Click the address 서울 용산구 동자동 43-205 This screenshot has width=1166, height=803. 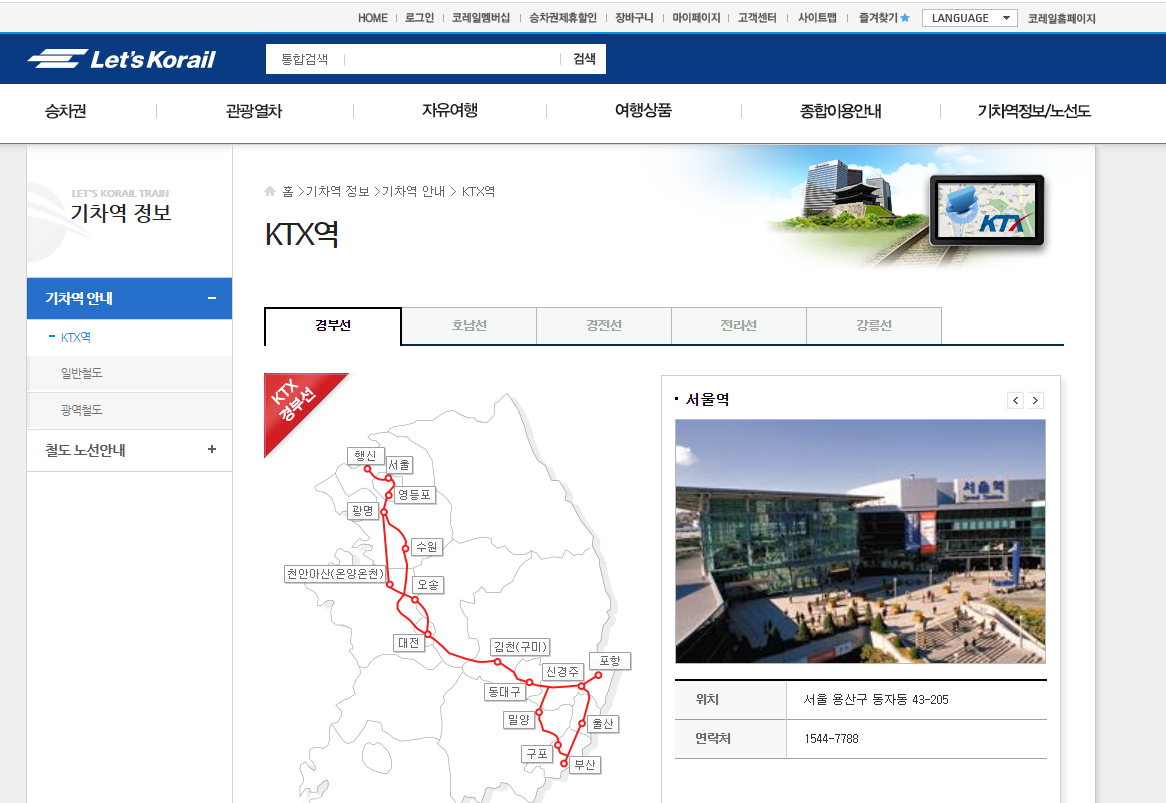click(876, 700)
